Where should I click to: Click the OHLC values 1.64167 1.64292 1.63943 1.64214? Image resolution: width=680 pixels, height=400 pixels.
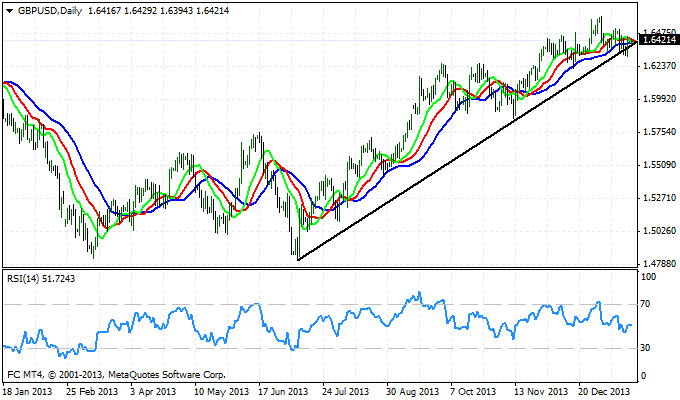[x=158, y=11]
